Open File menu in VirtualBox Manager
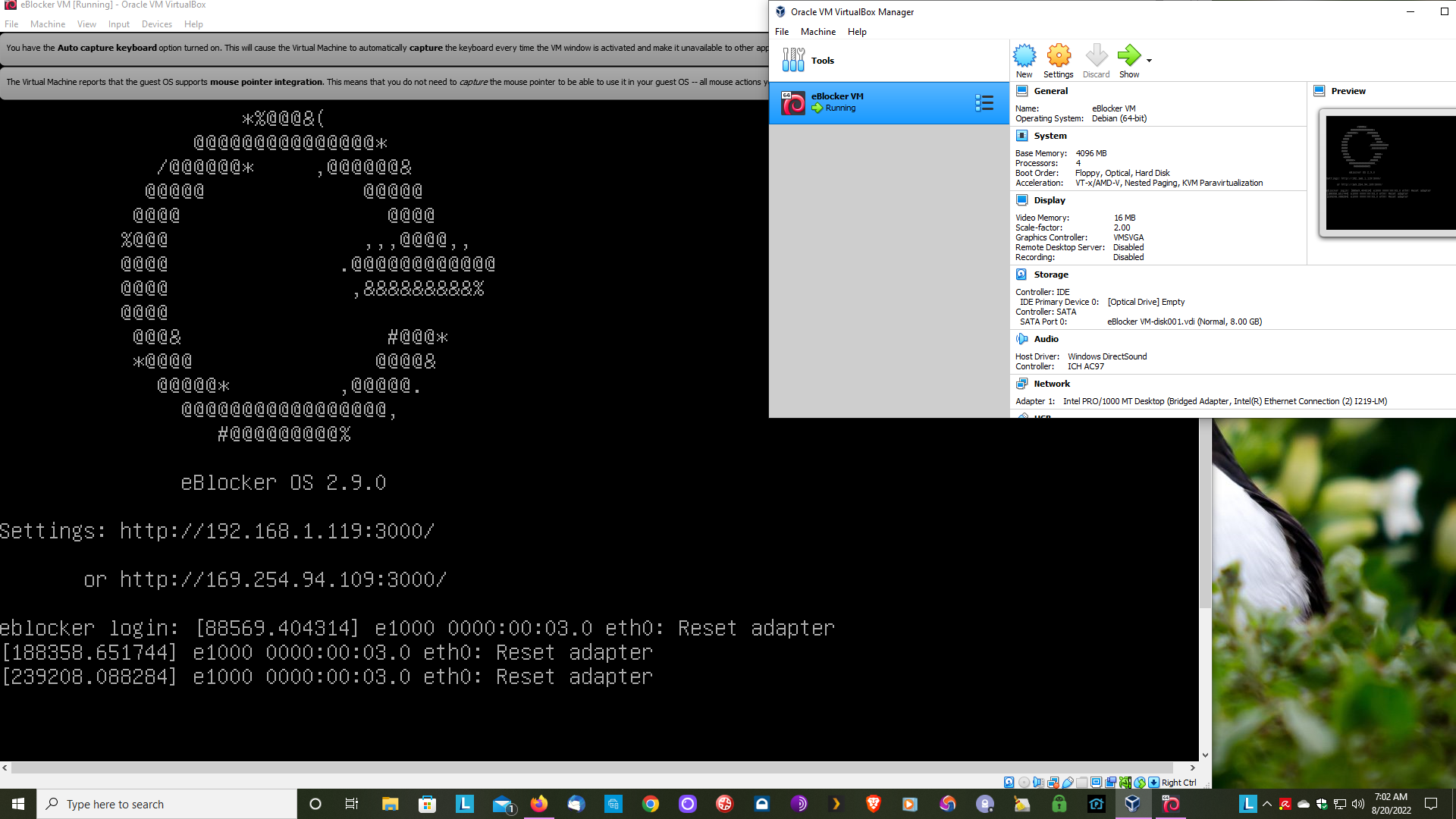This screenshot has width=1456, height=819. 782,32
